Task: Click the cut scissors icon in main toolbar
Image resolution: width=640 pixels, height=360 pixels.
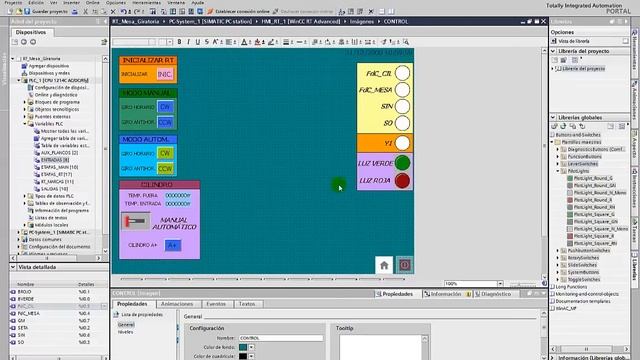Action: pos(85,11)
